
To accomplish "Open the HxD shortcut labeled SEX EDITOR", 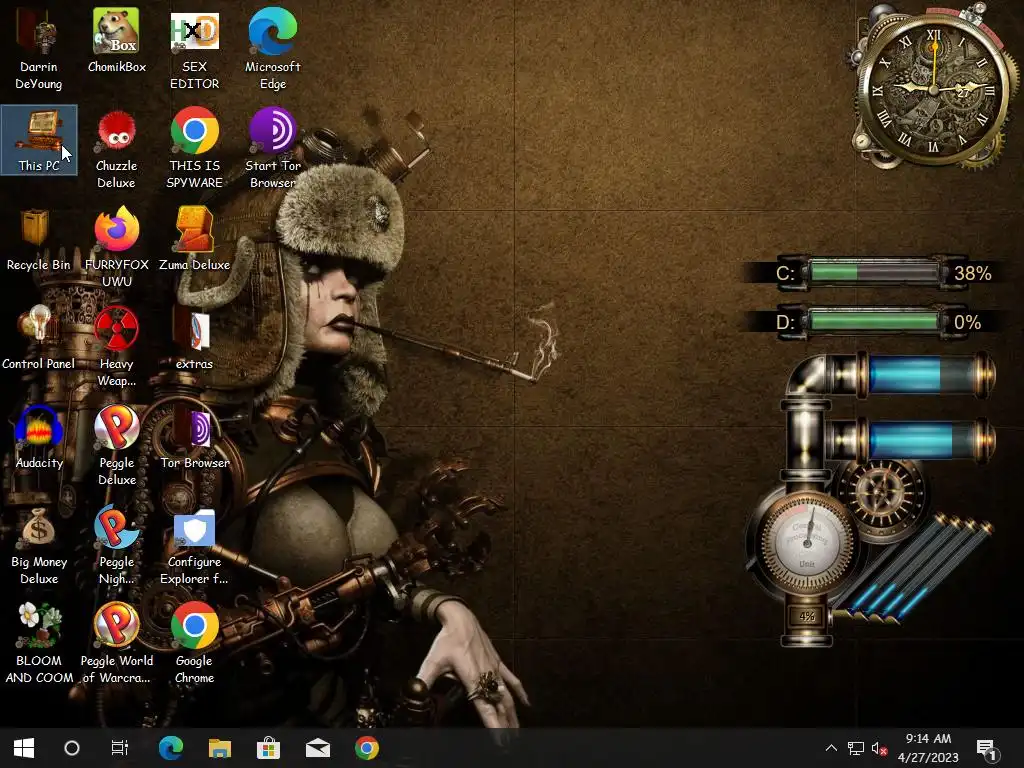I will pyautogui.click(x=194, y=49).
